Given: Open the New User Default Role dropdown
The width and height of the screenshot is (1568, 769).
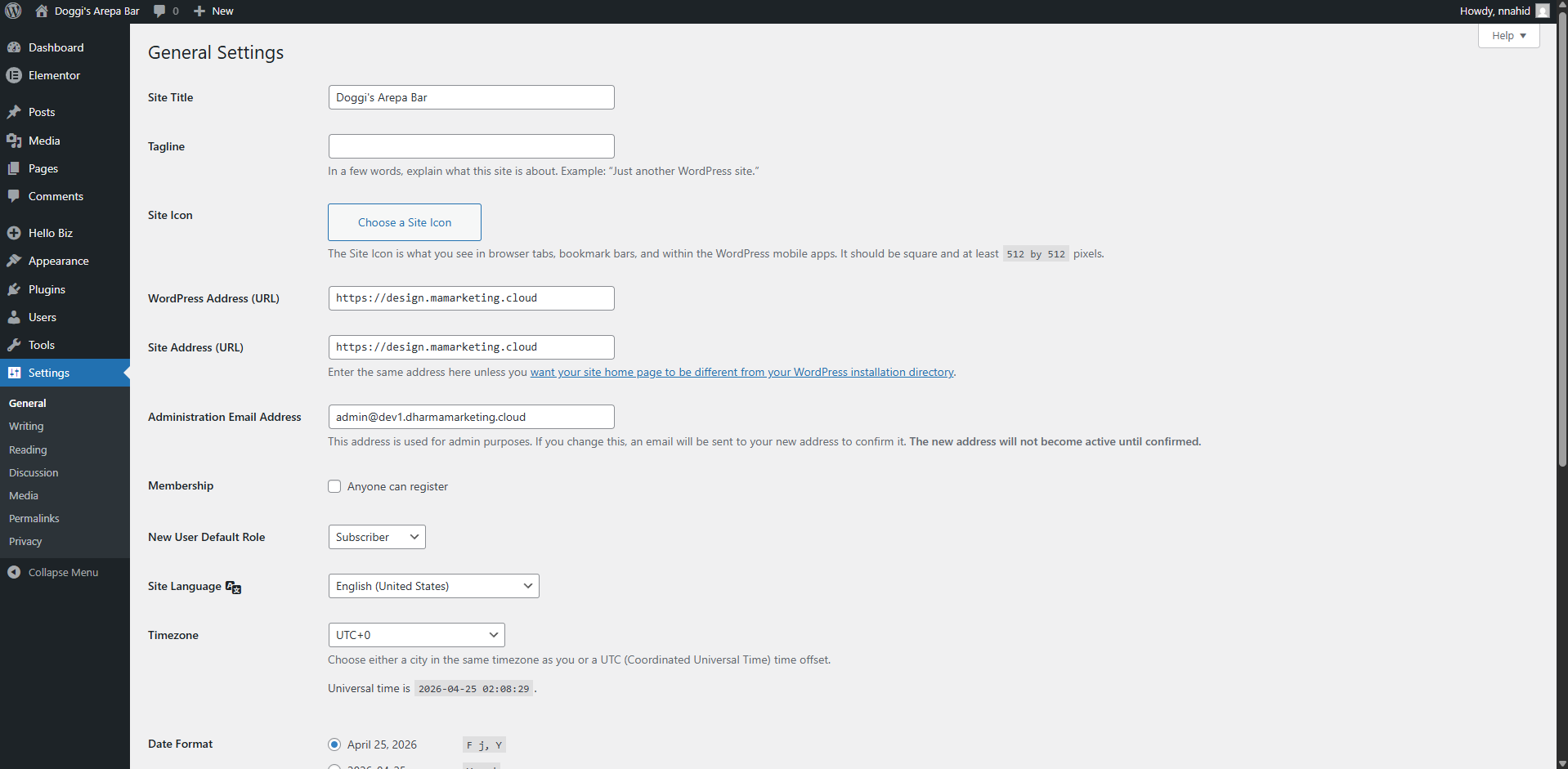Looking at the screenshot, I should coord(376,537).
